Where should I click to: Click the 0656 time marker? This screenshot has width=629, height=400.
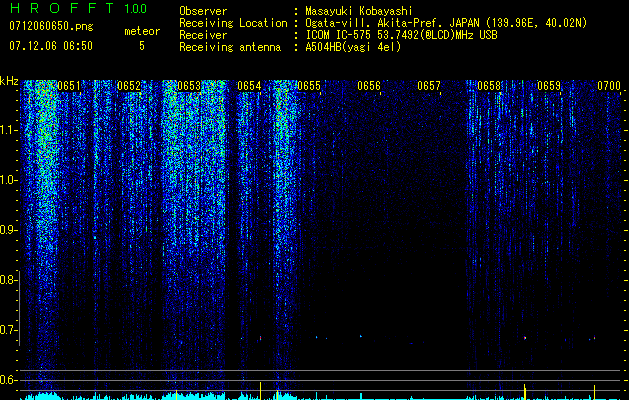(369, 86)
